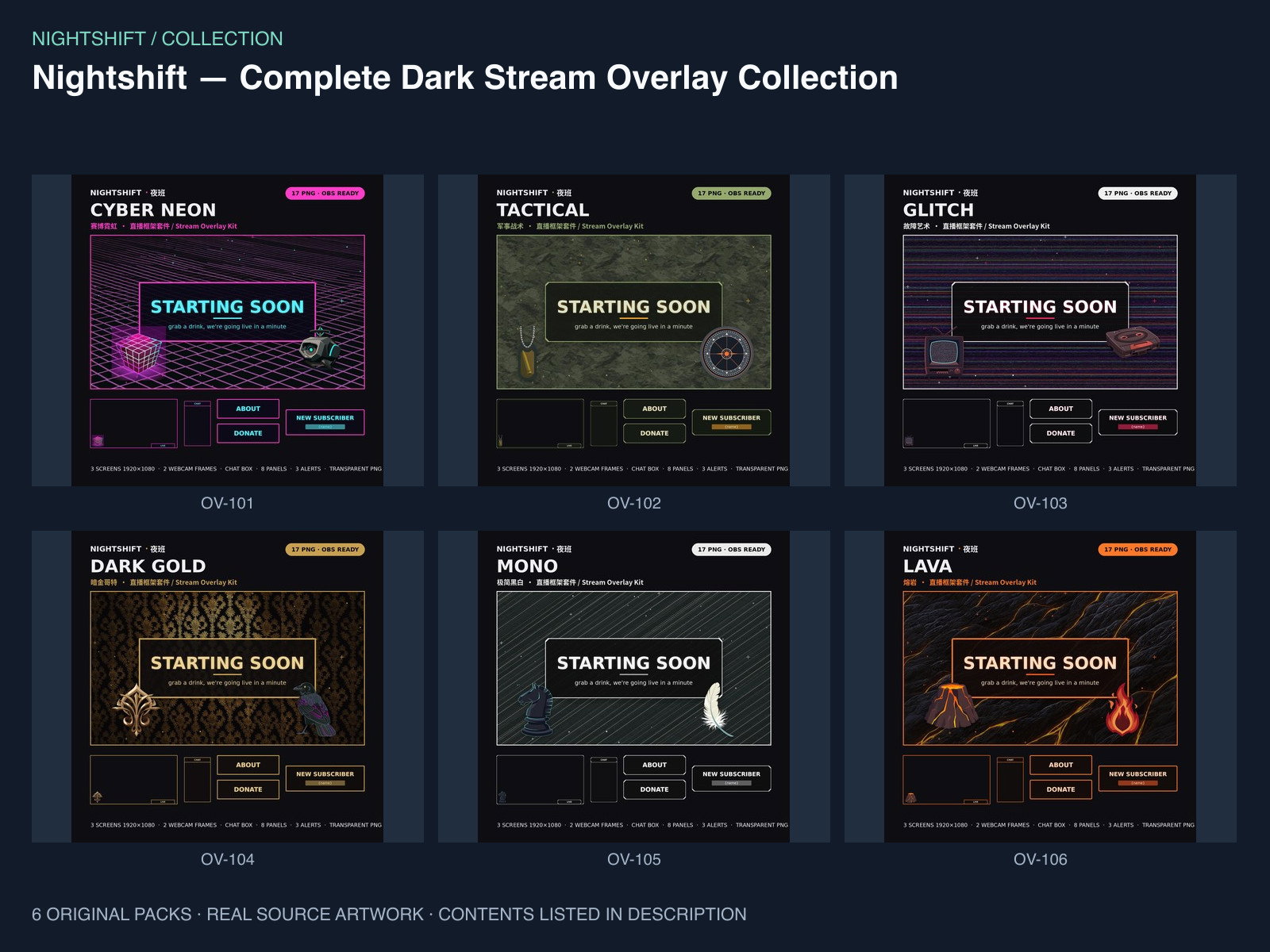Click the retro TV in Glitch preview
This screenshot has width=1270, height=952.
click(x=944, y=352)
